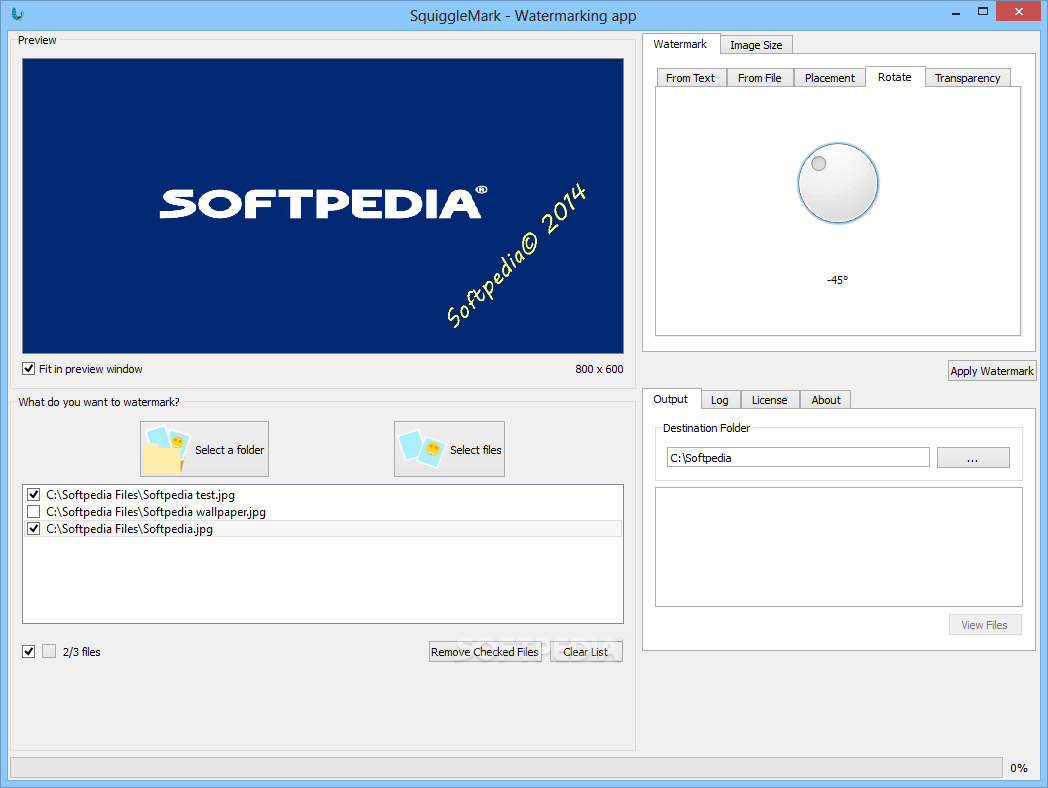
Task: Open the From Text tab
Action: (x=690, y=78)
